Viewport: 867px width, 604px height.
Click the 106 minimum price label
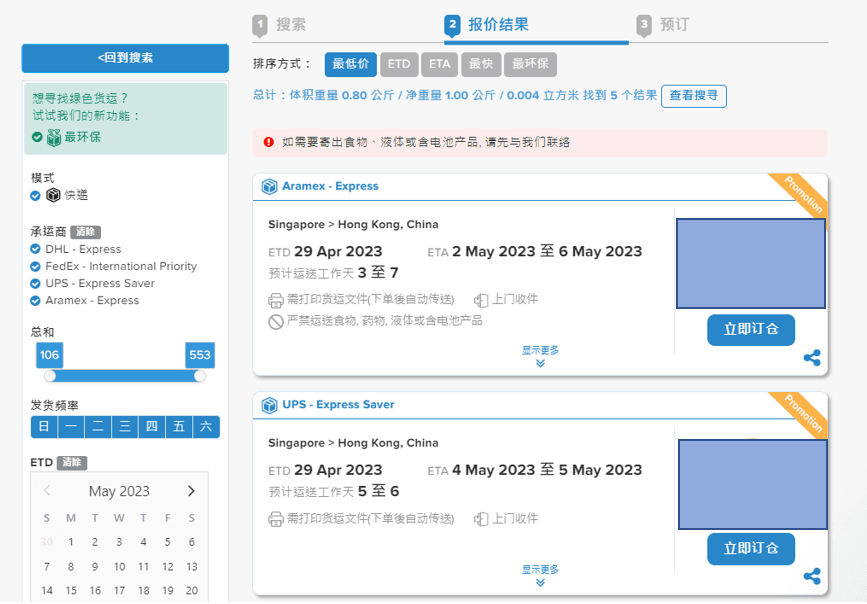[x=49, y=355]
